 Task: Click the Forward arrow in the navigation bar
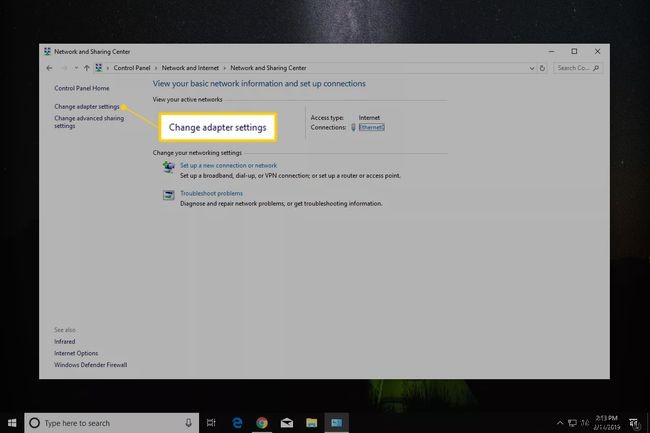click(x=64, y=68)
